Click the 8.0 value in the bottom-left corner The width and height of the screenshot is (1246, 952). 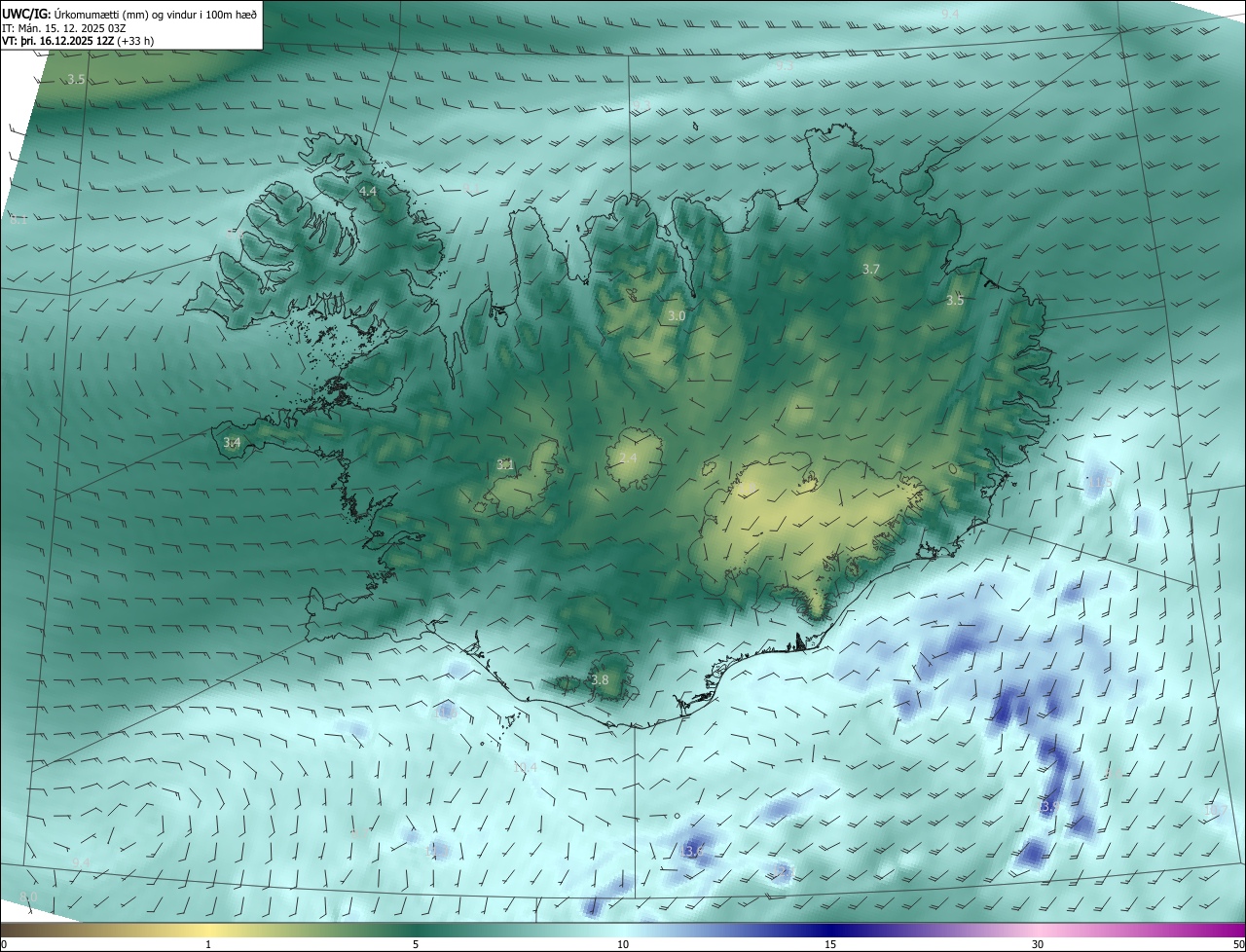28,896
